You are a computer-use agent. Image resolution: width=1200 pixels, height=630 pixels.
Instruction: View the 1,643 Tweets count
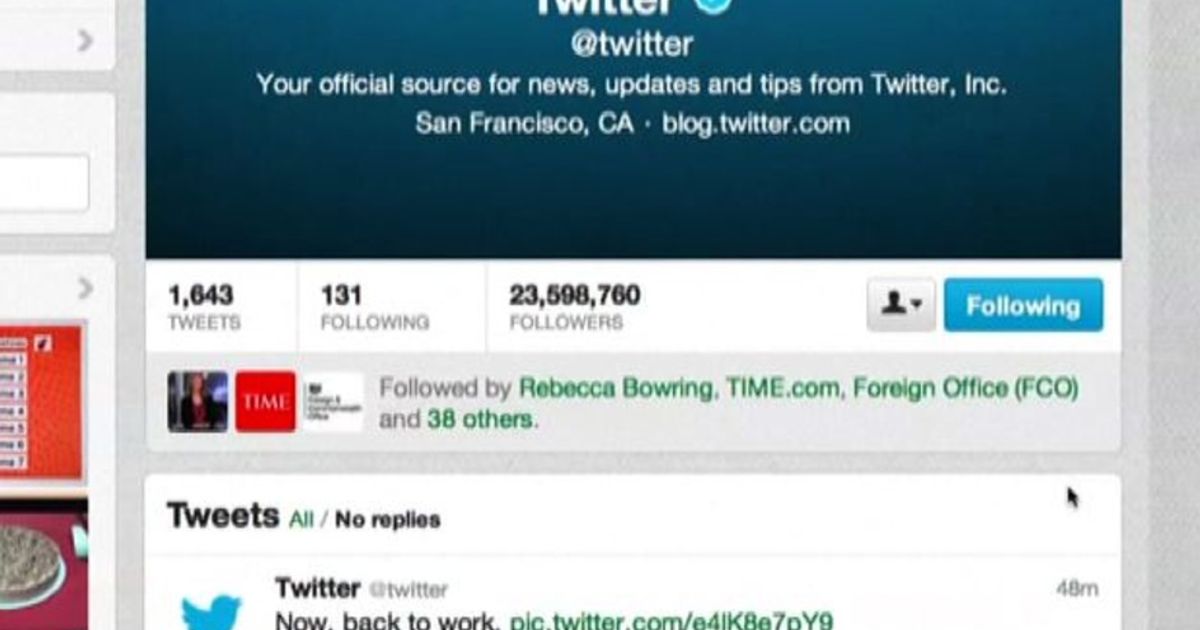pyautogui.click(x=204, y=307)
